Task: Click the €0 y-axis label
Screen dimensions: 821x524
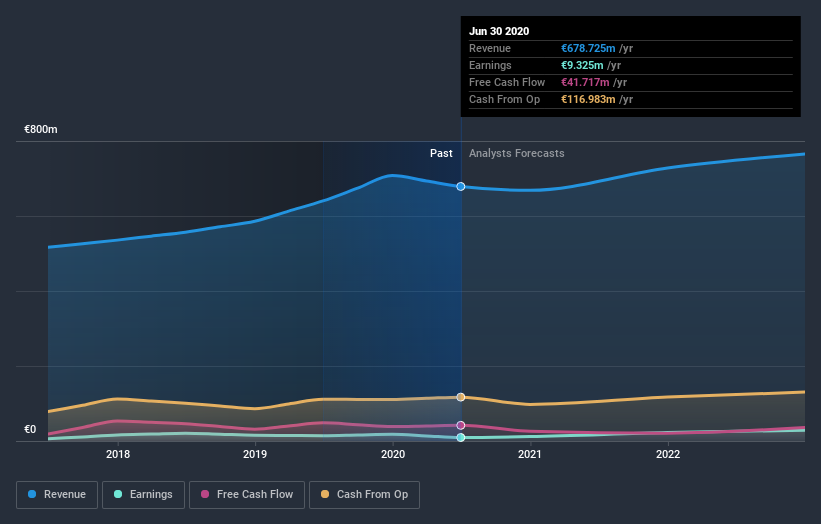Action: click(x=30, y=429)
